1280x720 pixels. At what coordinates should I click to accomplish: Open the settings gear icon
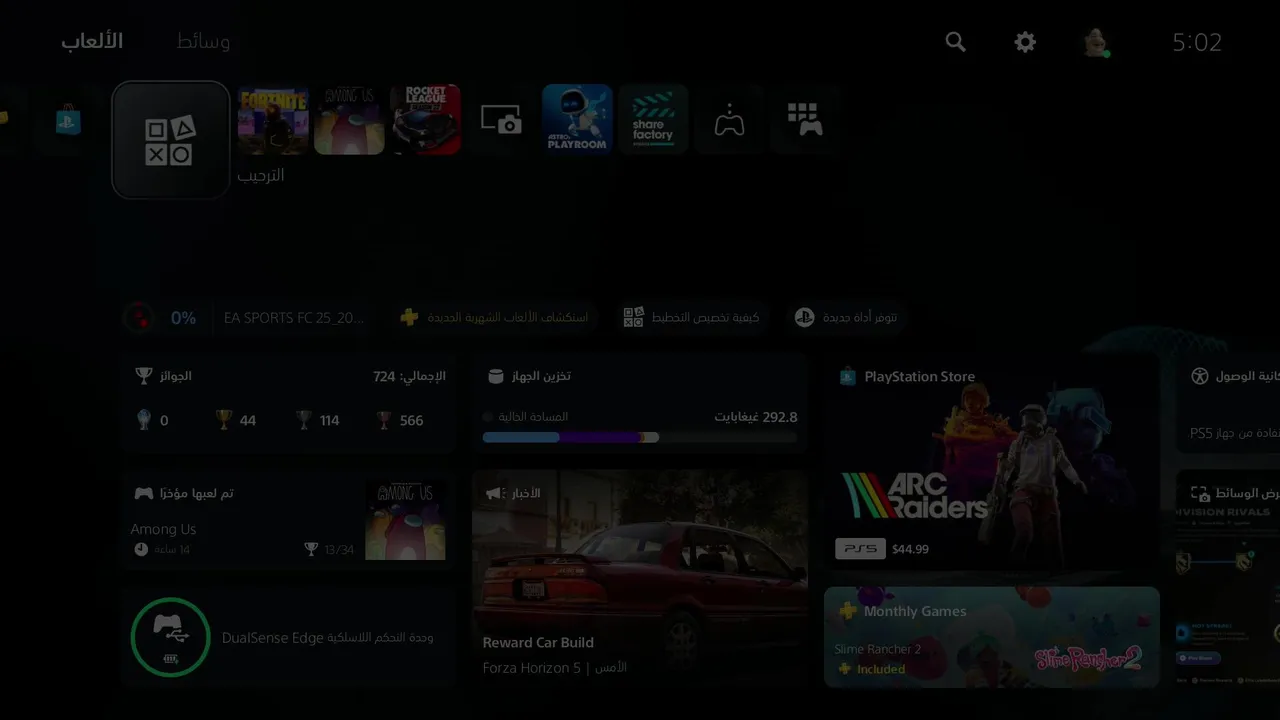tap(1025, 42)
